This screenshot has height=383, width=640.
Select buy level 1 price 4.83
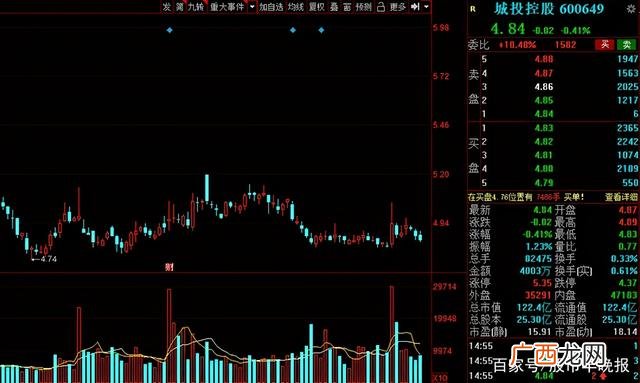click(x=544, y=128)
